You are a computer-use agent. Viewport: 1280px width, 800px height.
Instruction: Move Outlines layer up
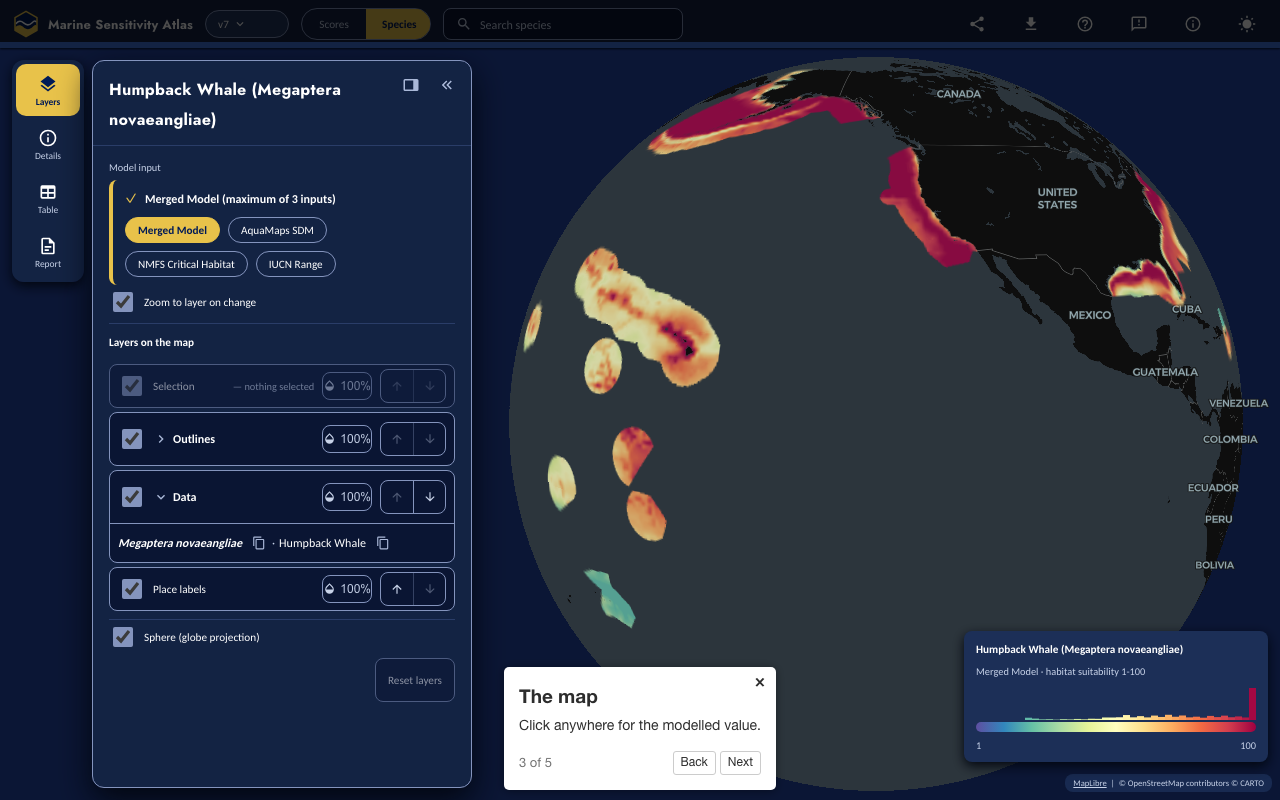click(x=397, y=439)
